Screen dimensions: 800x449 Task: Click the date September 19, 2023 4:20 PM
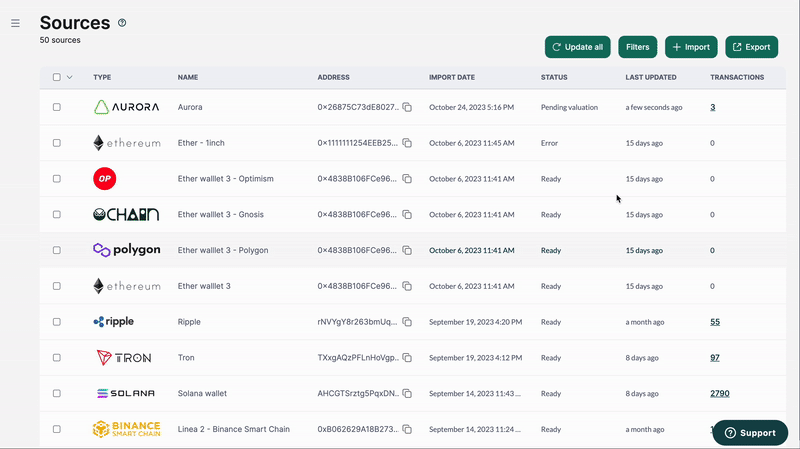click(x=476, y=322)
